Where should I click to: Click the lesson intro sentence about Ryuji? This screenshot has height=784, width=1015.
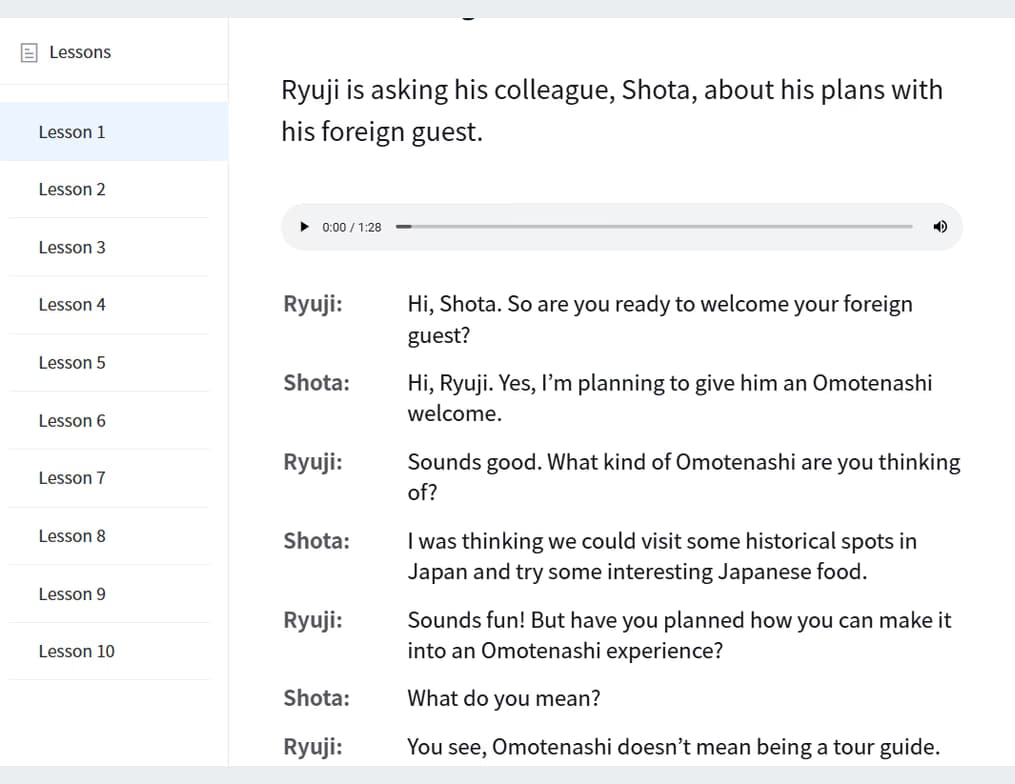pos(611,110)
